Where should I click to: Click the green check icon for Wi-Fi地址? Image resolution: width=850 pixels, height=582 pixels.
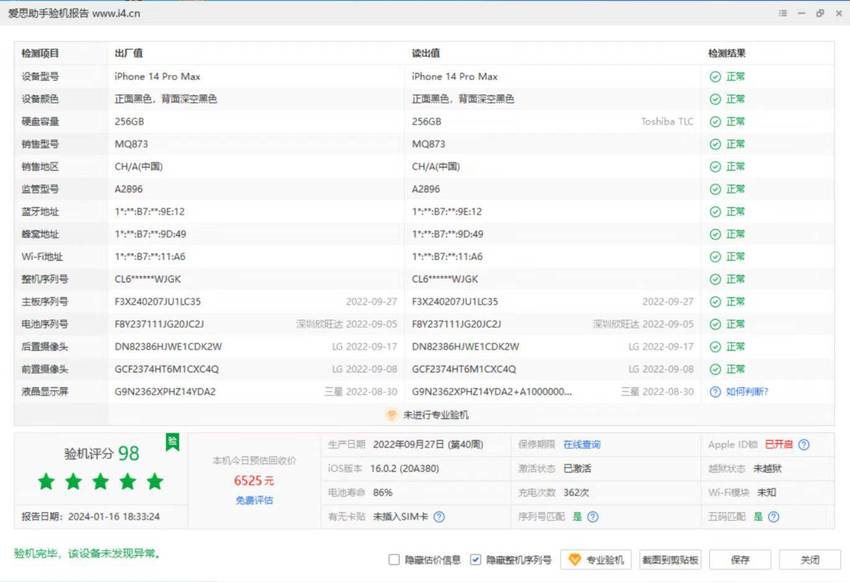[x=715, y=256]
